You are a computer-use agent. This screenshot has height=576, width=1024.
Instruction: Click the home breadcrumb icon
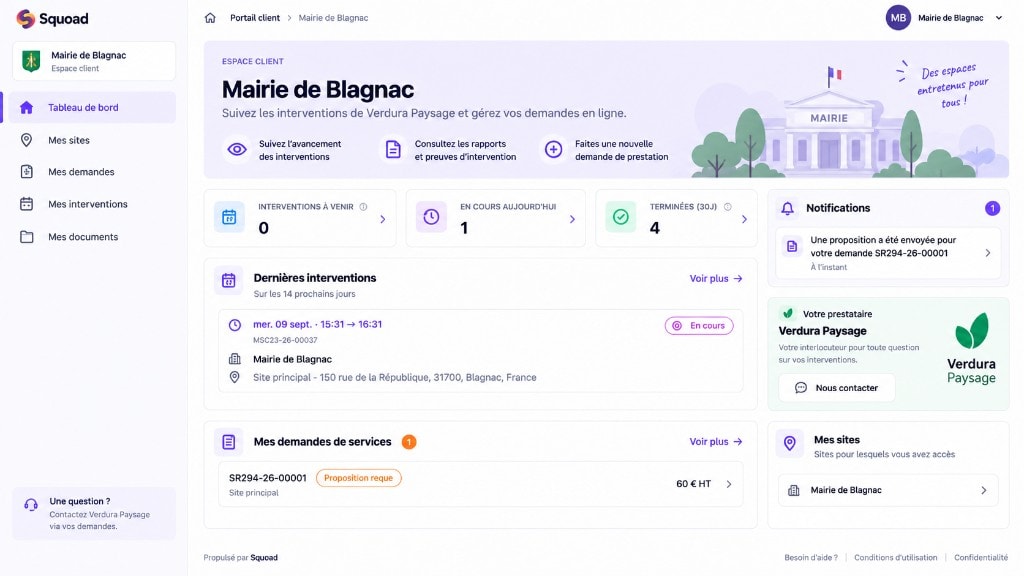click(210, 18)
